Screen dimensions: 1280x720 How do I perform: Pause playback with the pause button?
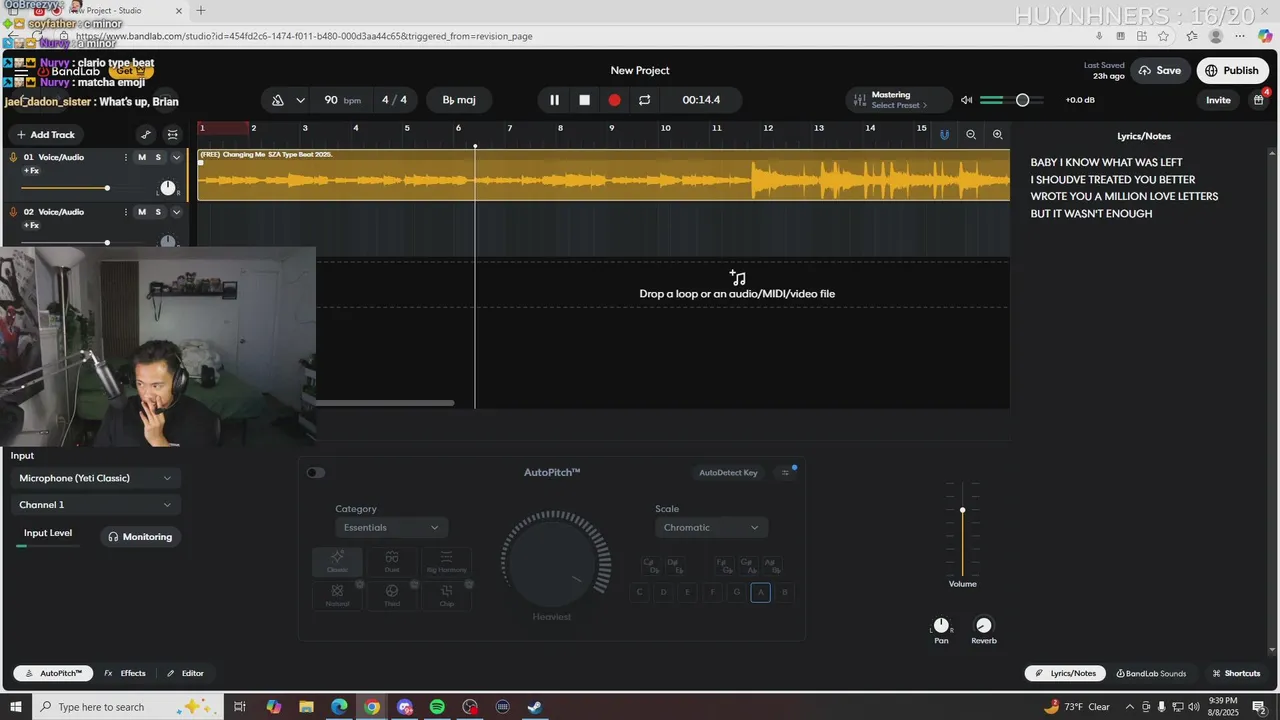click(554, 100)
